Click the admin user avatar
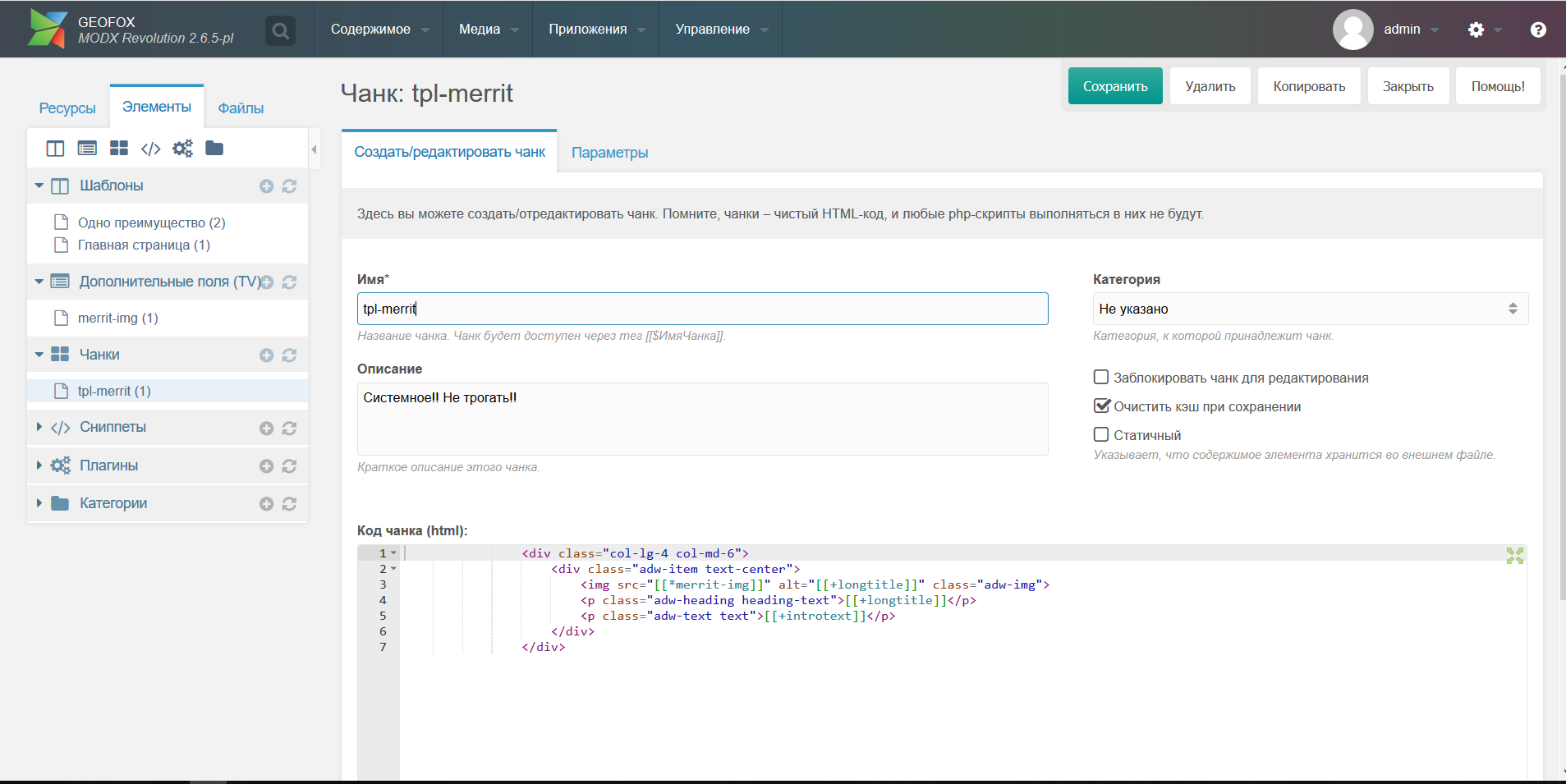 1352,30
